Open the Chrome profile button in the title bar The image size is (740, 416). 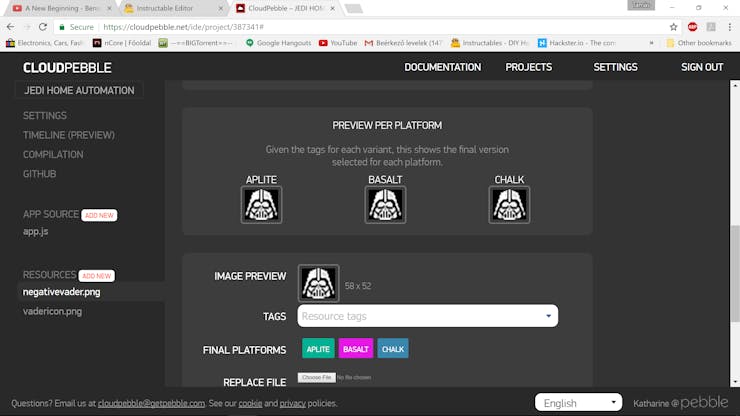coord(641,5)
